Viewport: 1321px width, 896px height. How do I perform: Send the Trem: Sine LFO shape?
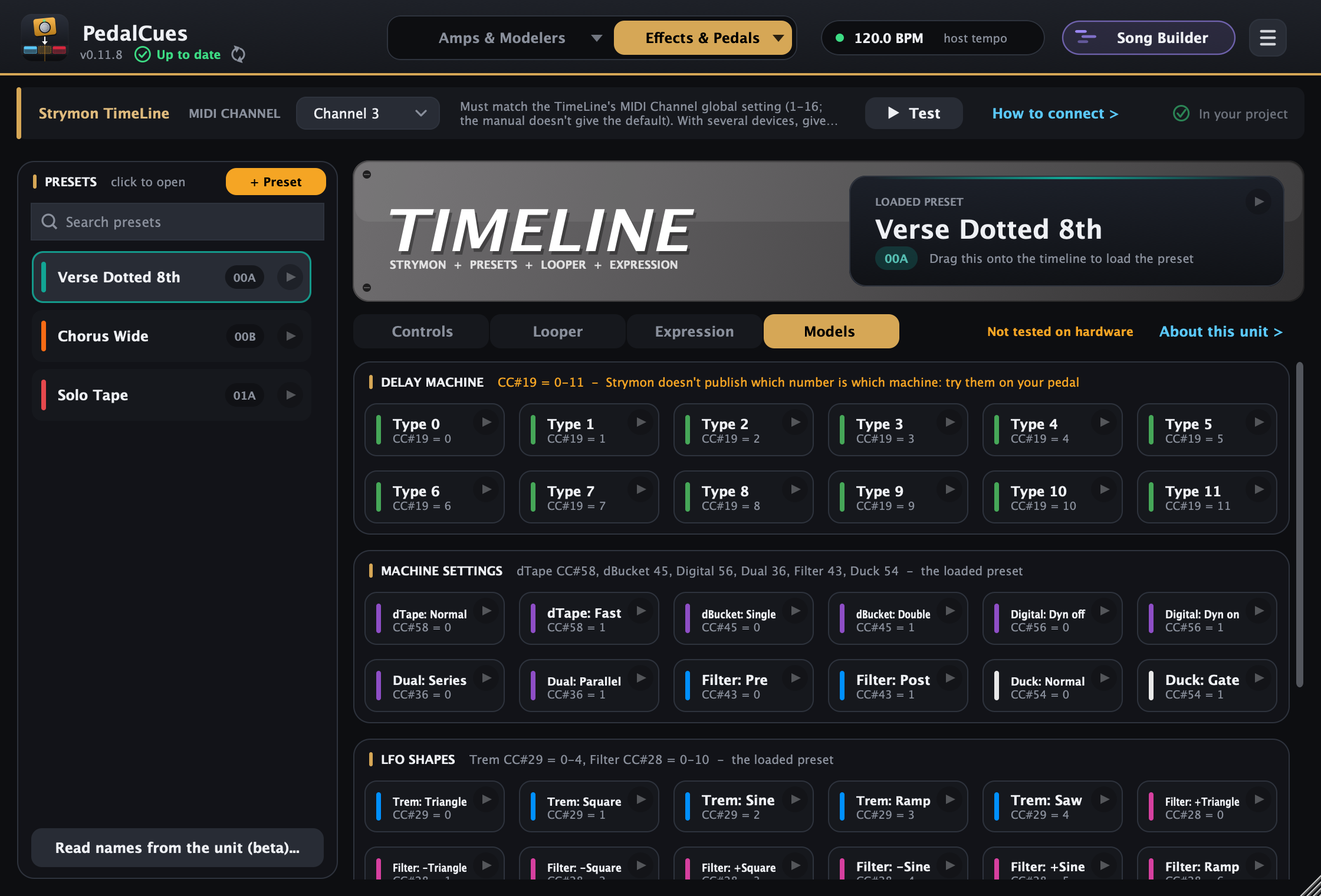pyautogui.click(x=744, y=806)
